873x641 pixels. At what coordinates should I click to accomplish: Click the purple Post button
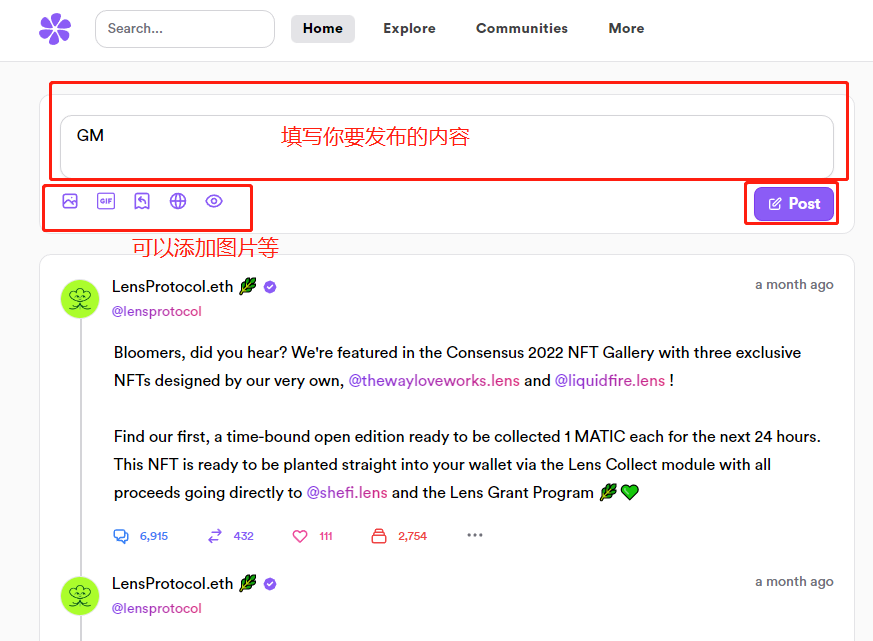tap(794, 204)
